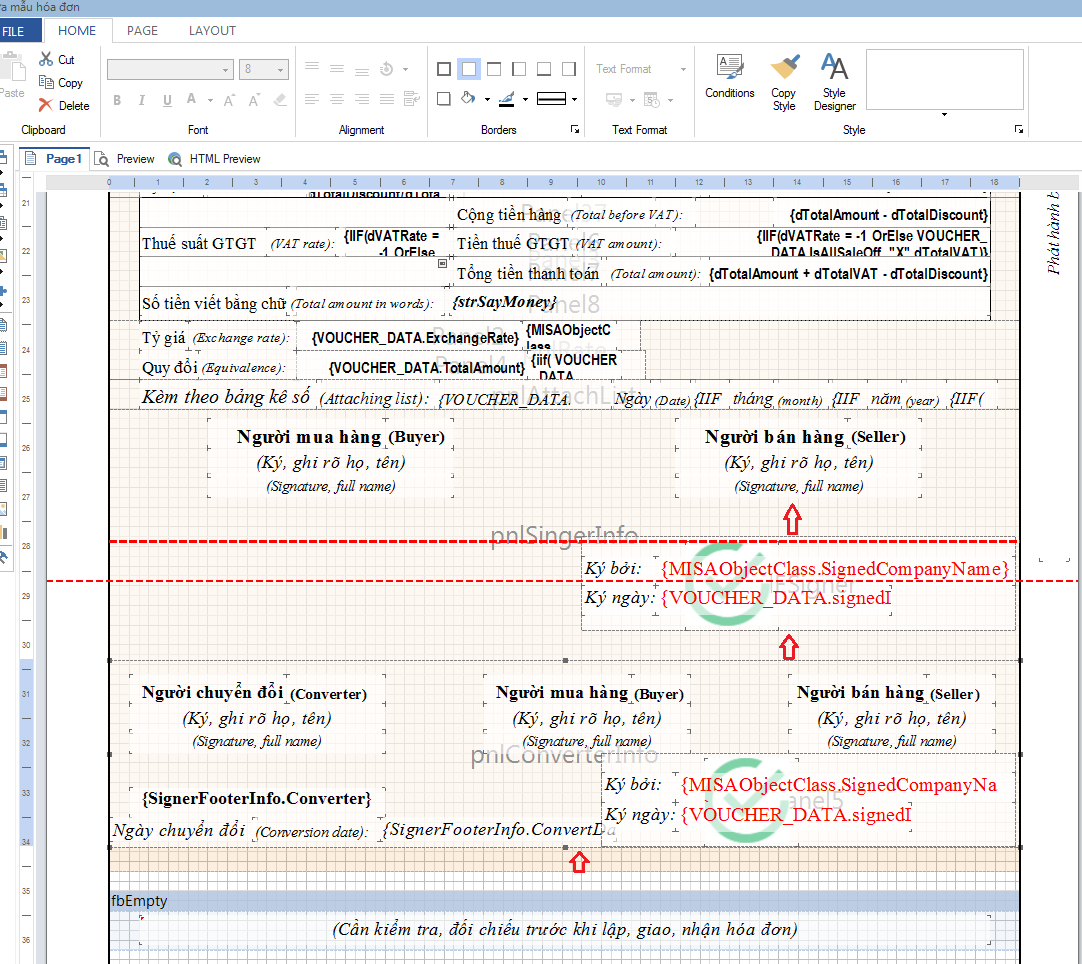The height and width of the screenshot is (964, 1082).
Task: Click the word wrap icon
Action: [x=412, y=99]
